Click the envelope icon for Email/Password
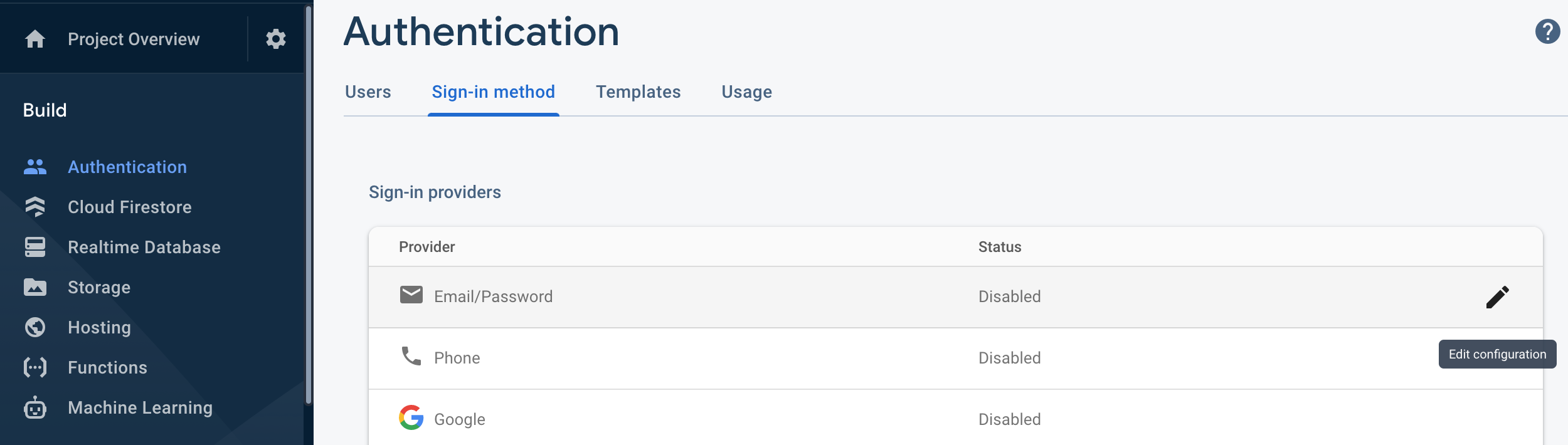The height and width of the screenshot is (445, 1568). pyautogui.click(x=411, y=295)
